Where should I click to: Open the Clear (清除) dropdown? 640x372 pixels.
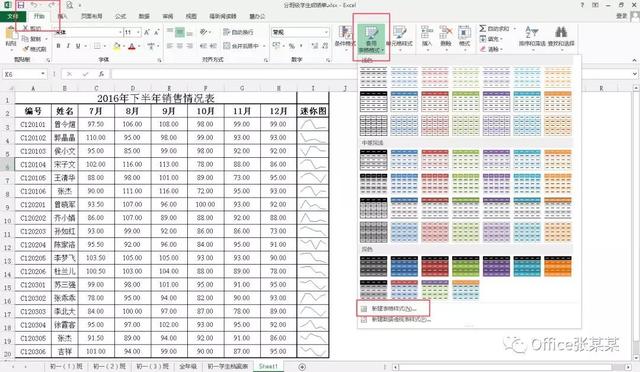point(491,49)
